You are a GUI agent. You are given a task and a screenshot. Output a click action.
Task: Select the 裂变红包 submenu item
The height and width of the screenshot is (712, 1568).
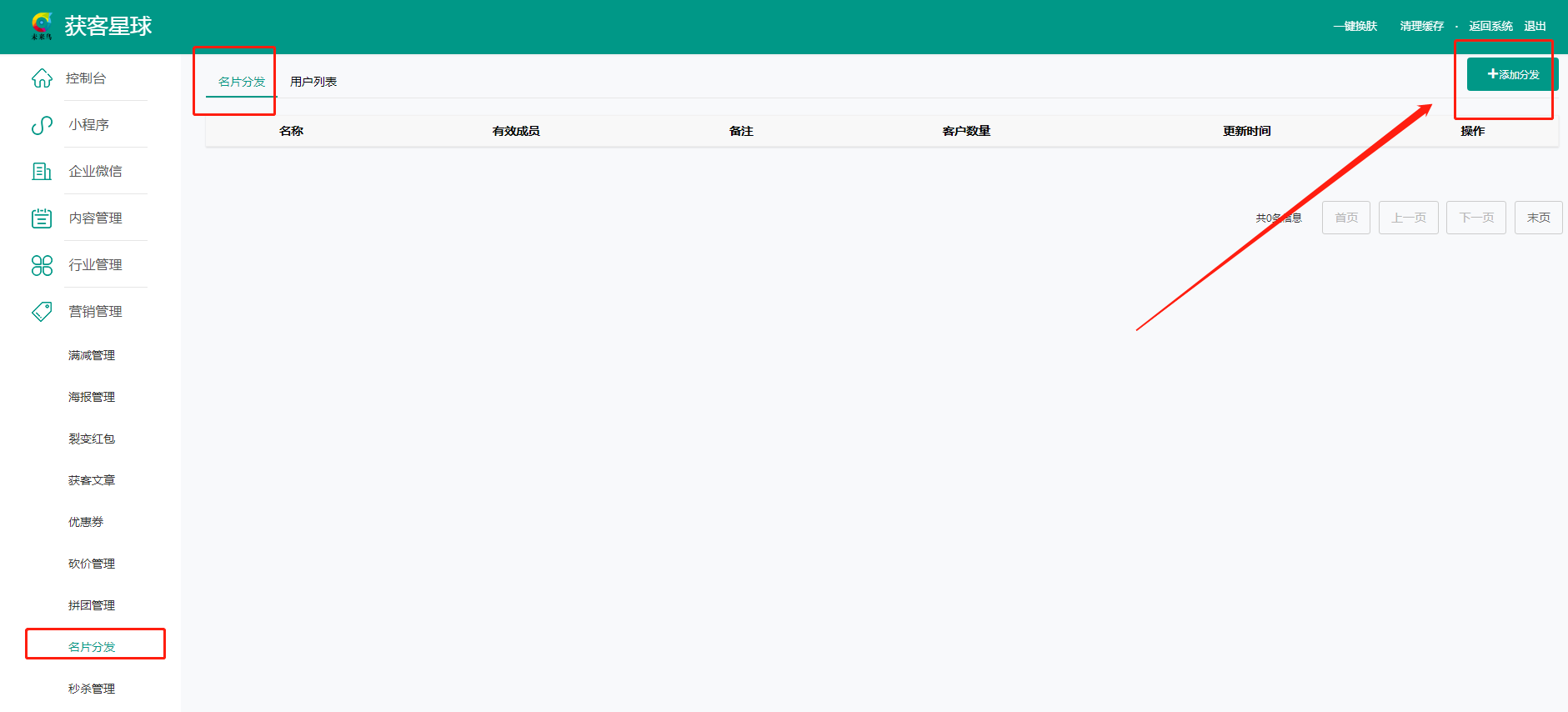[x=92, y=439]
